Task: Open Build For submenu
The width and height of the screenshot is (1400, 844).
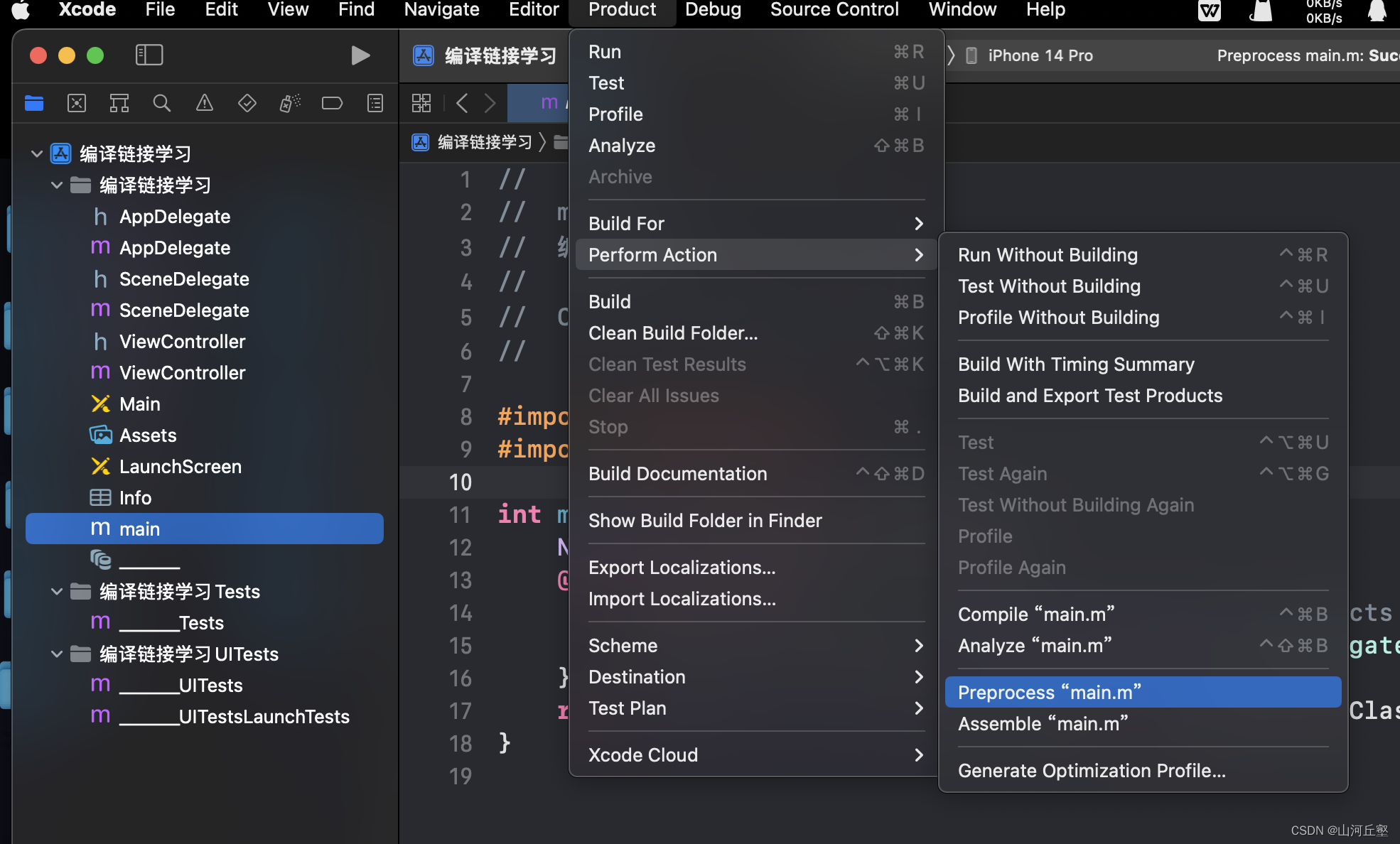Action: [756, 223]
